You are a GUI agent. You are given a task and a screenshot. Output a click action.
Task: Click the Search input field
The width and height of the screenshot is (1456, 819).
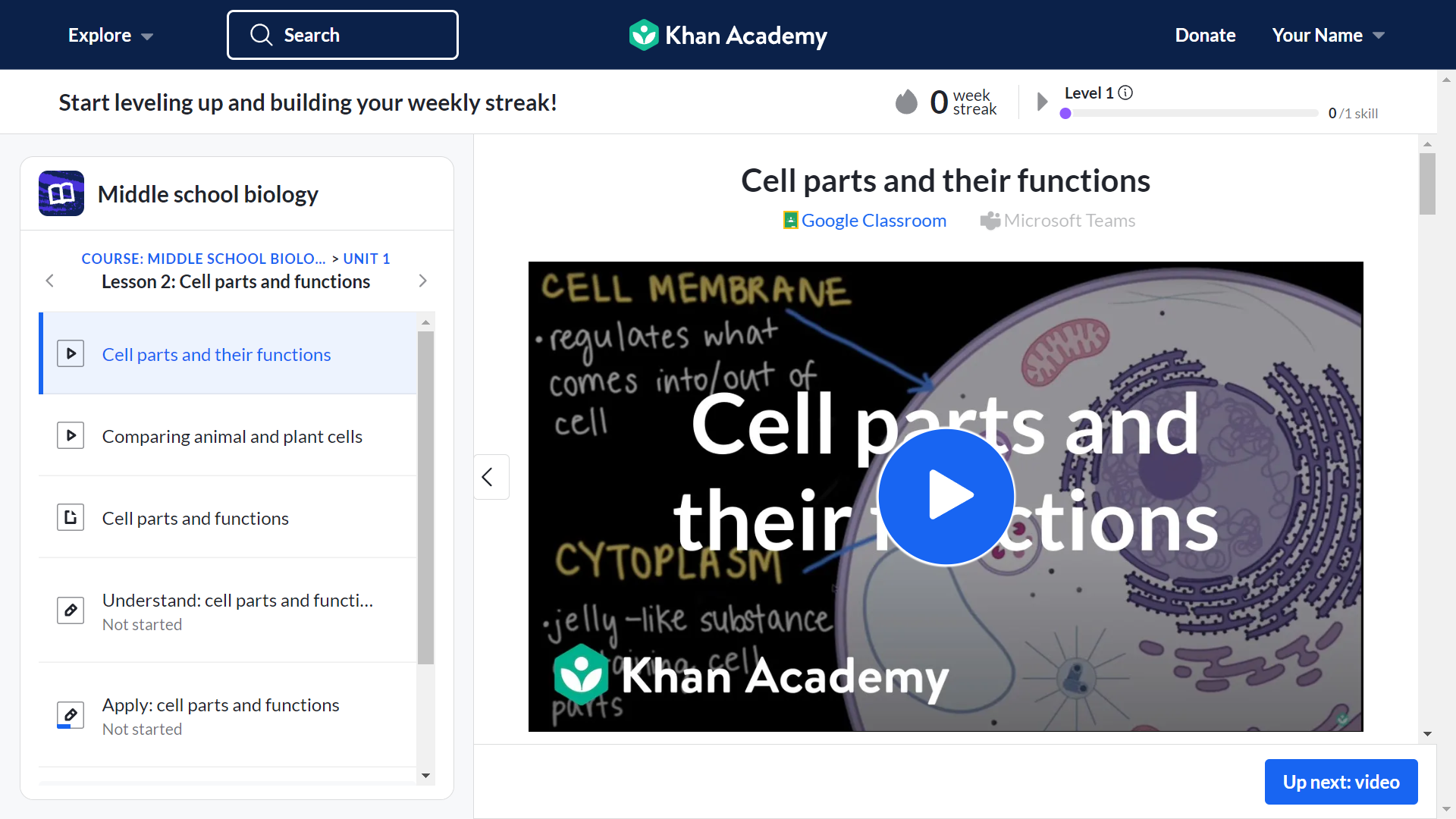343,35
